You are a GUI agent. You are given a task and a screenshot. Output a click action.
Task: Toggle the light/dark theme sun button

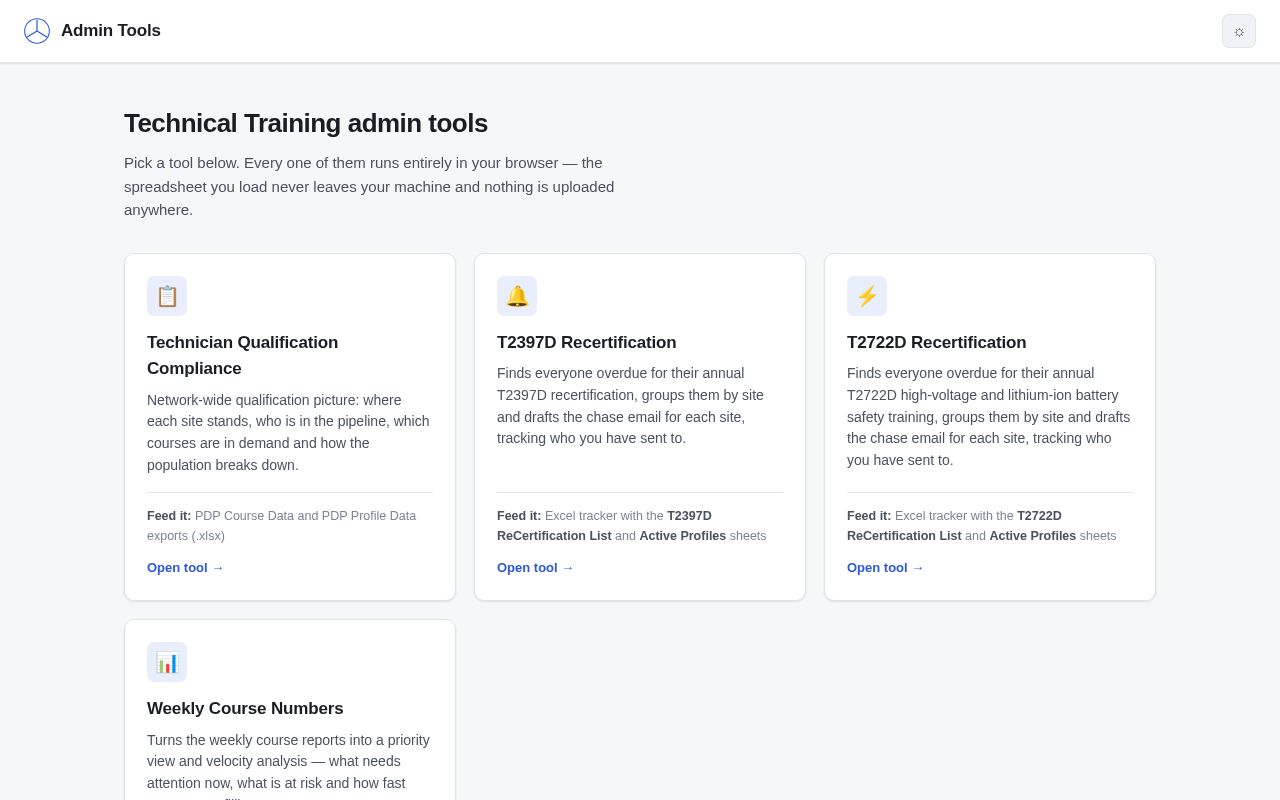pos(1239,31)
